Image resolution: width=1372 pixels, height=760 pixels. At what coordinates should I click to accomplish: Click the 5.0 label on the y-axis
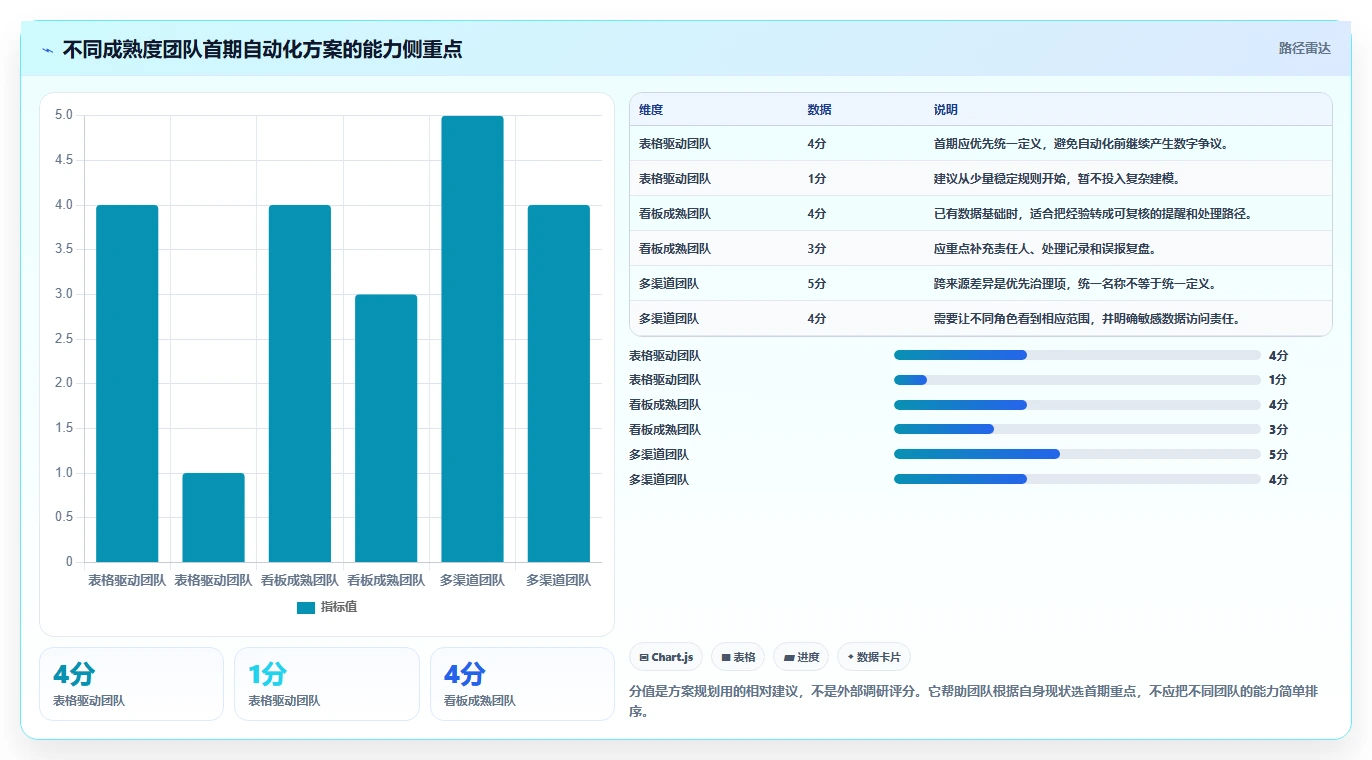pos(63,115)
